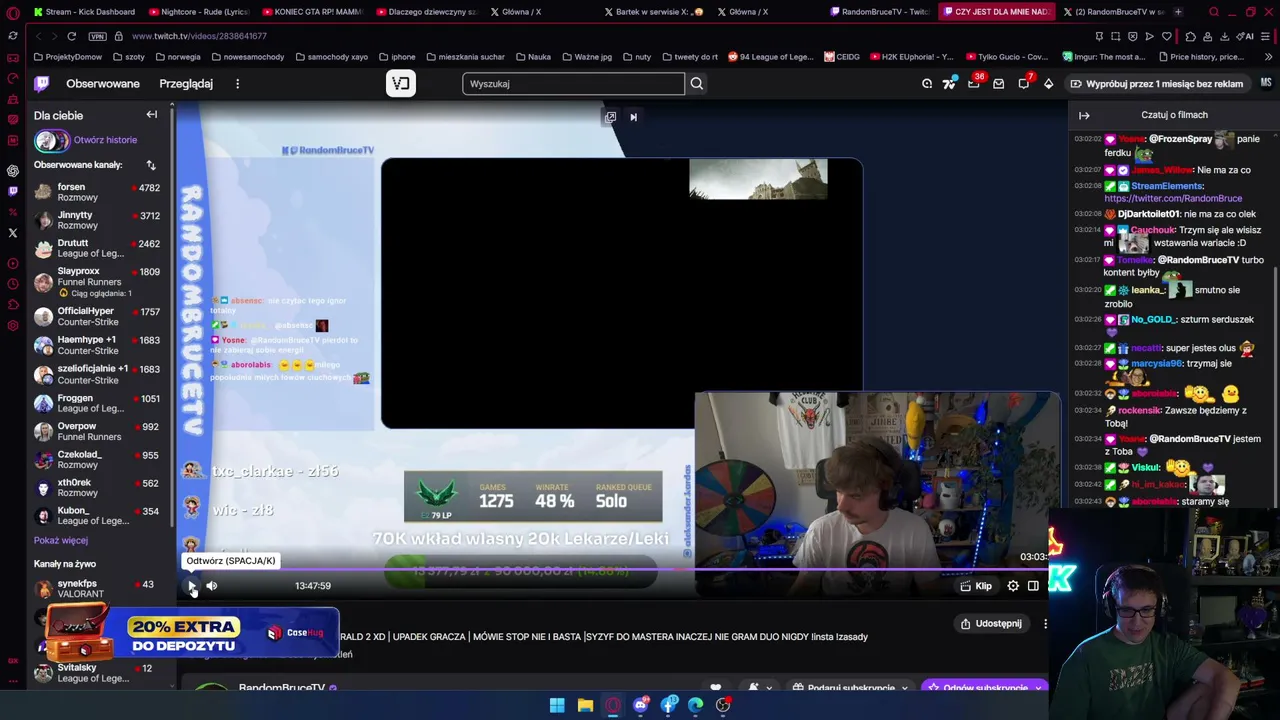Open Twitch inbox with 36 badge
The height and width of the screenshot is (720, 1280).
pos(974,84)
